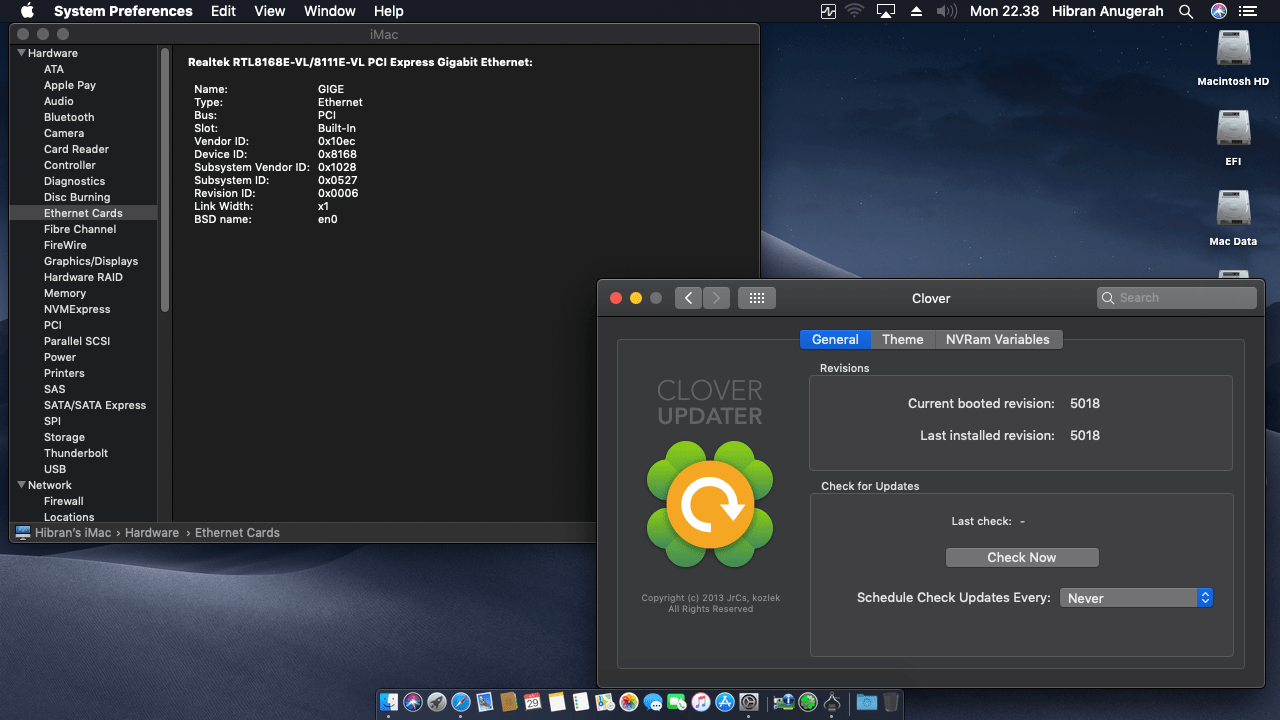Image resolution: width=1280 pixels, height=720 pixels.
Task: Open the Window menu
Action: [329, 11]
